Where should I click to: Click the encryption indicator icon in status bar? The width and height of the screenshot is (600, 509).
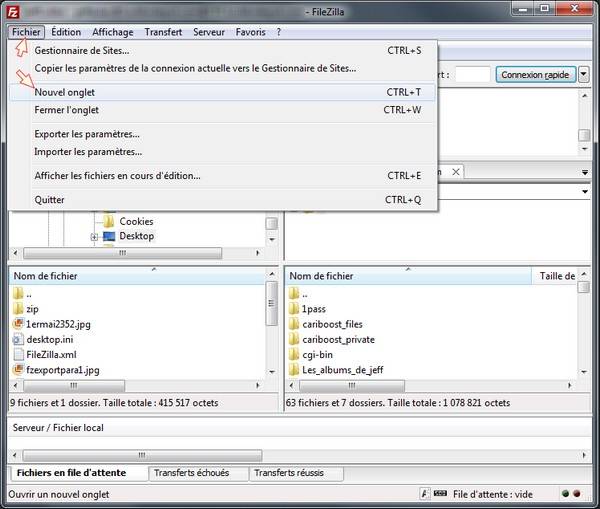[425, 494]
